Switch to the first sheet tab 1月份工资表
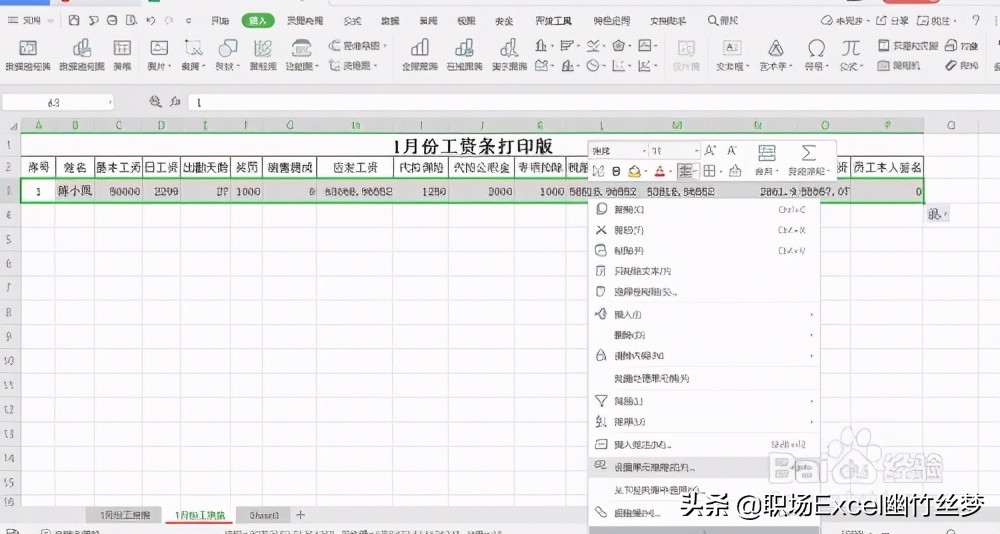 tap(124, 514)
